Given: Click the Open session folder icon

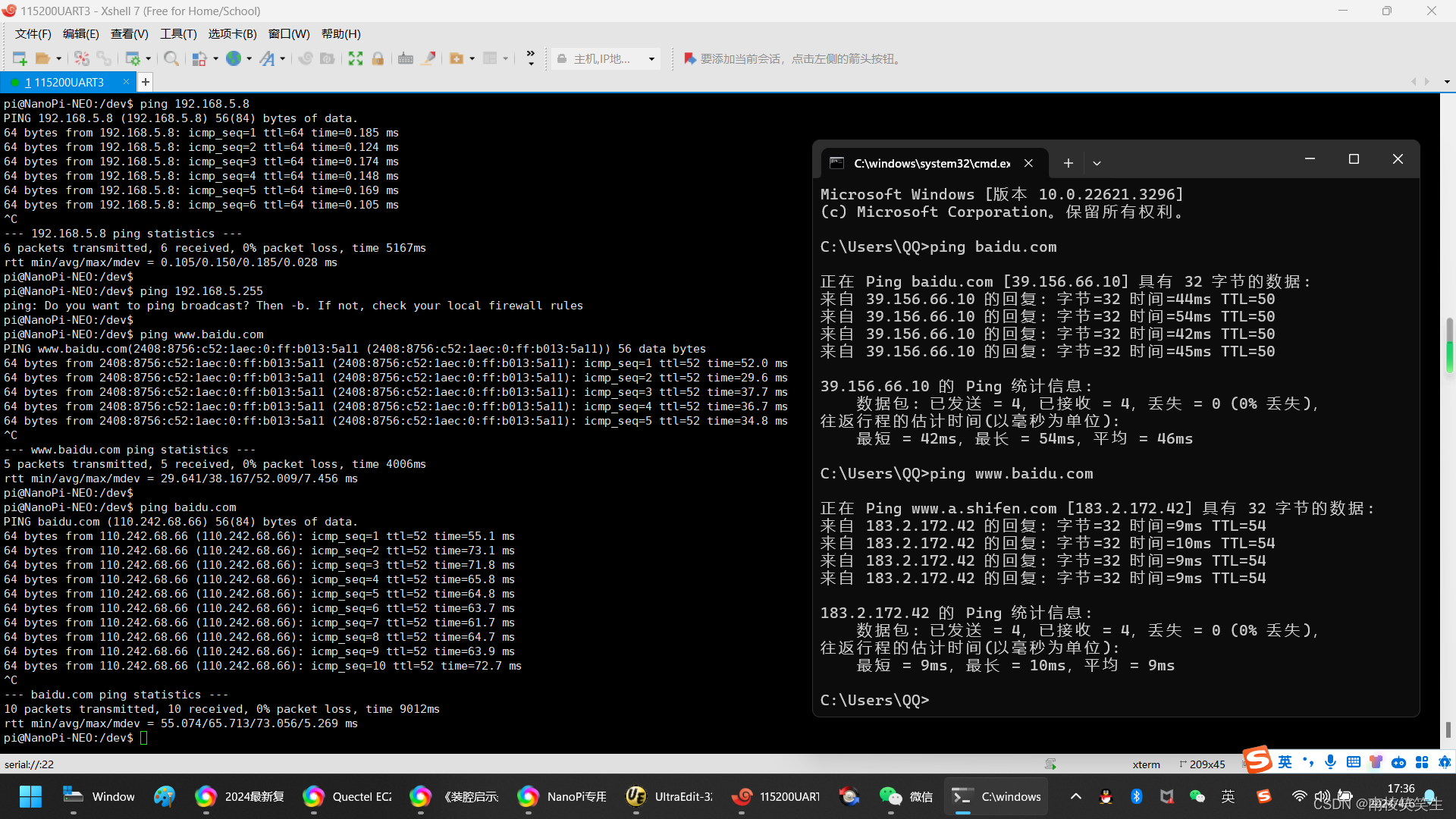Looking at the screenshot, I should click(x=42, y=58).
